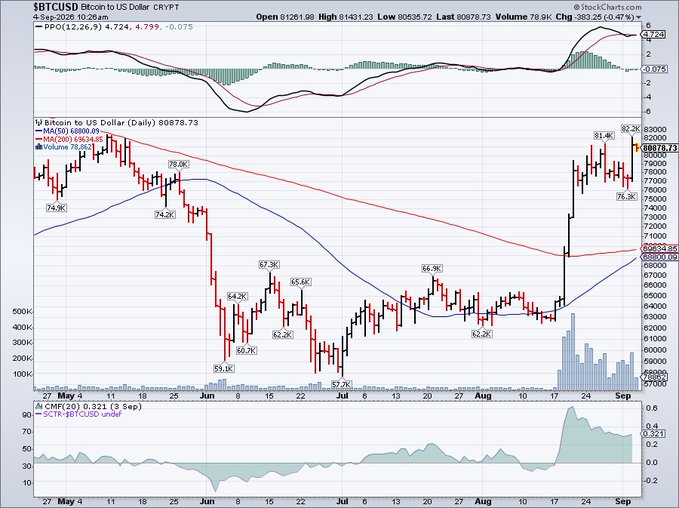This screenshot has height=508, width=679.
Task: Click the -0.075 histogram value tag
Action: coord(655,69)
